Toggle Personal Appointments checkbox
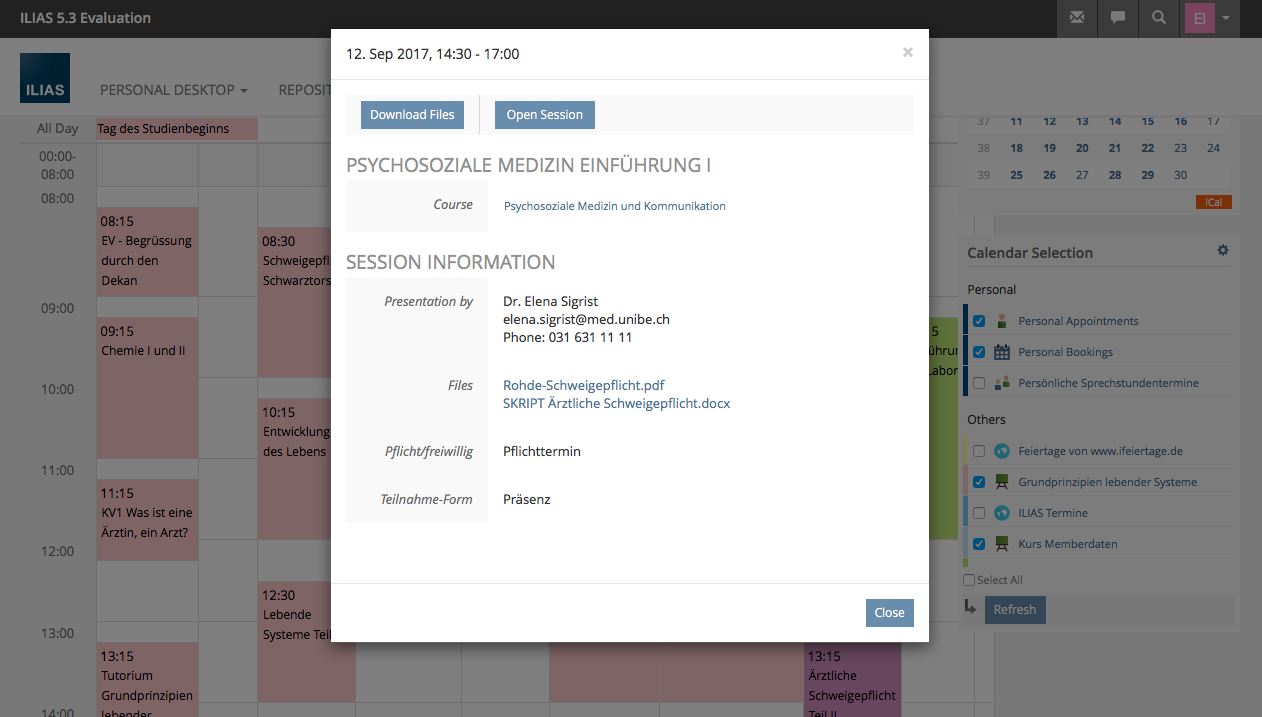1262x717 pixels. (979, 321)
